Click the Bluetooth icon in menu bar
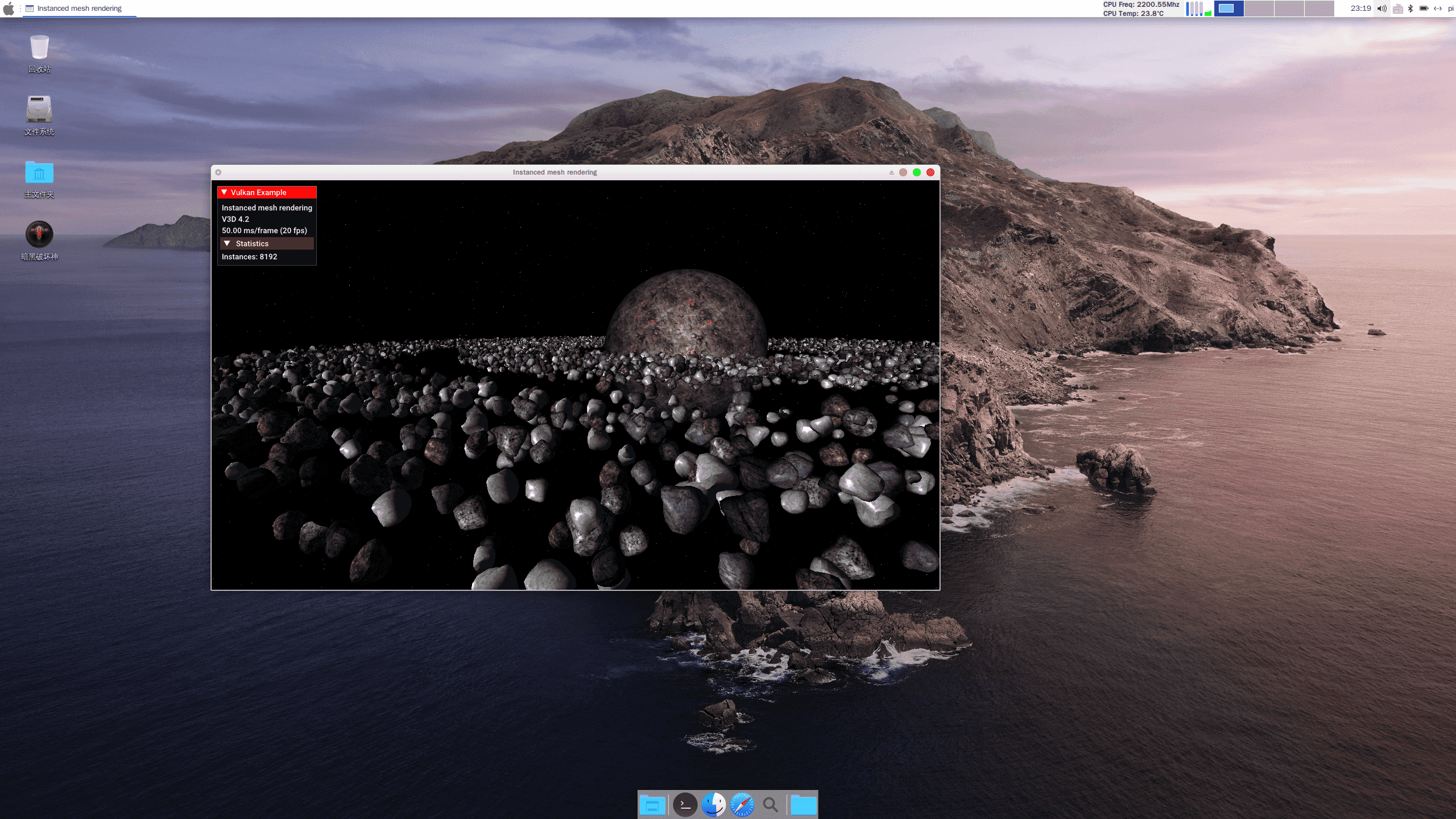The width and height of the screenshot is (1456, 819). 1410,8
